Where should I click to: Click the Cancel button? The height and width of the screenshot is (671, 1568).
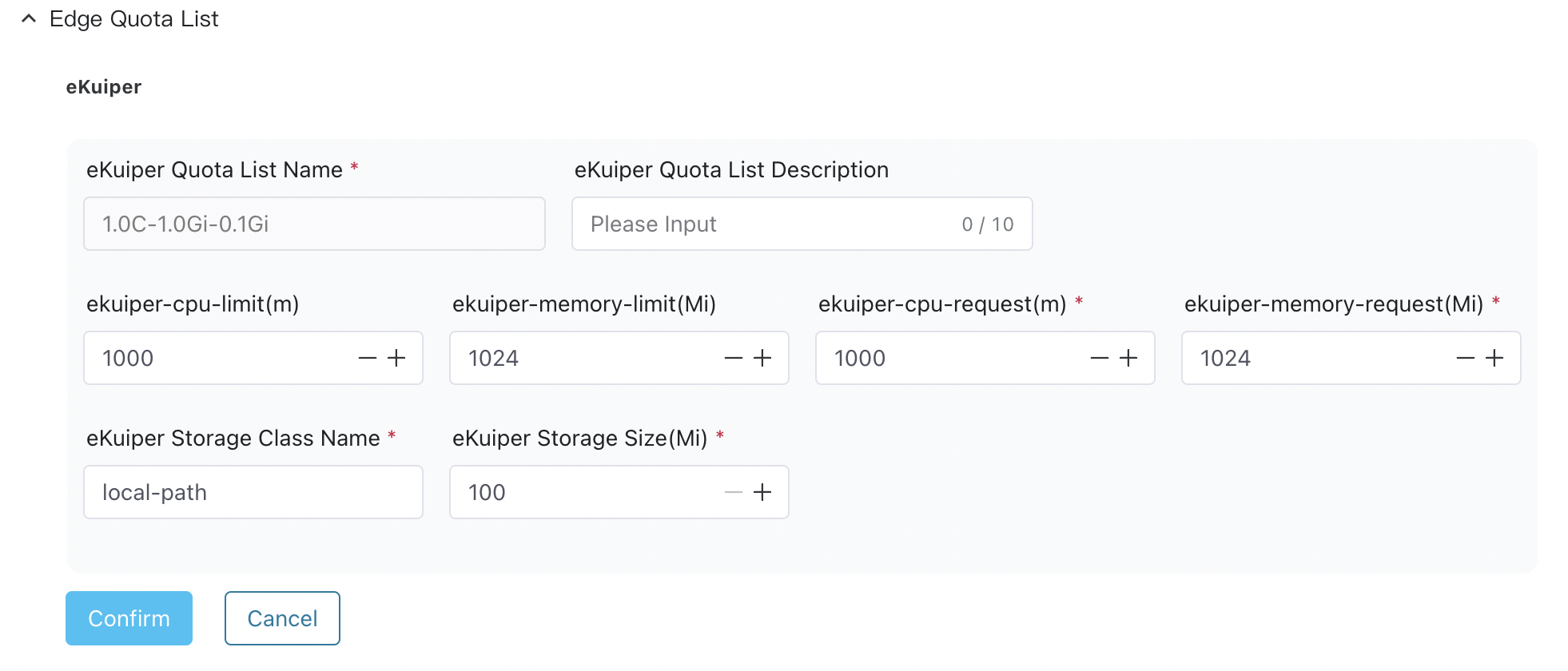282,618
